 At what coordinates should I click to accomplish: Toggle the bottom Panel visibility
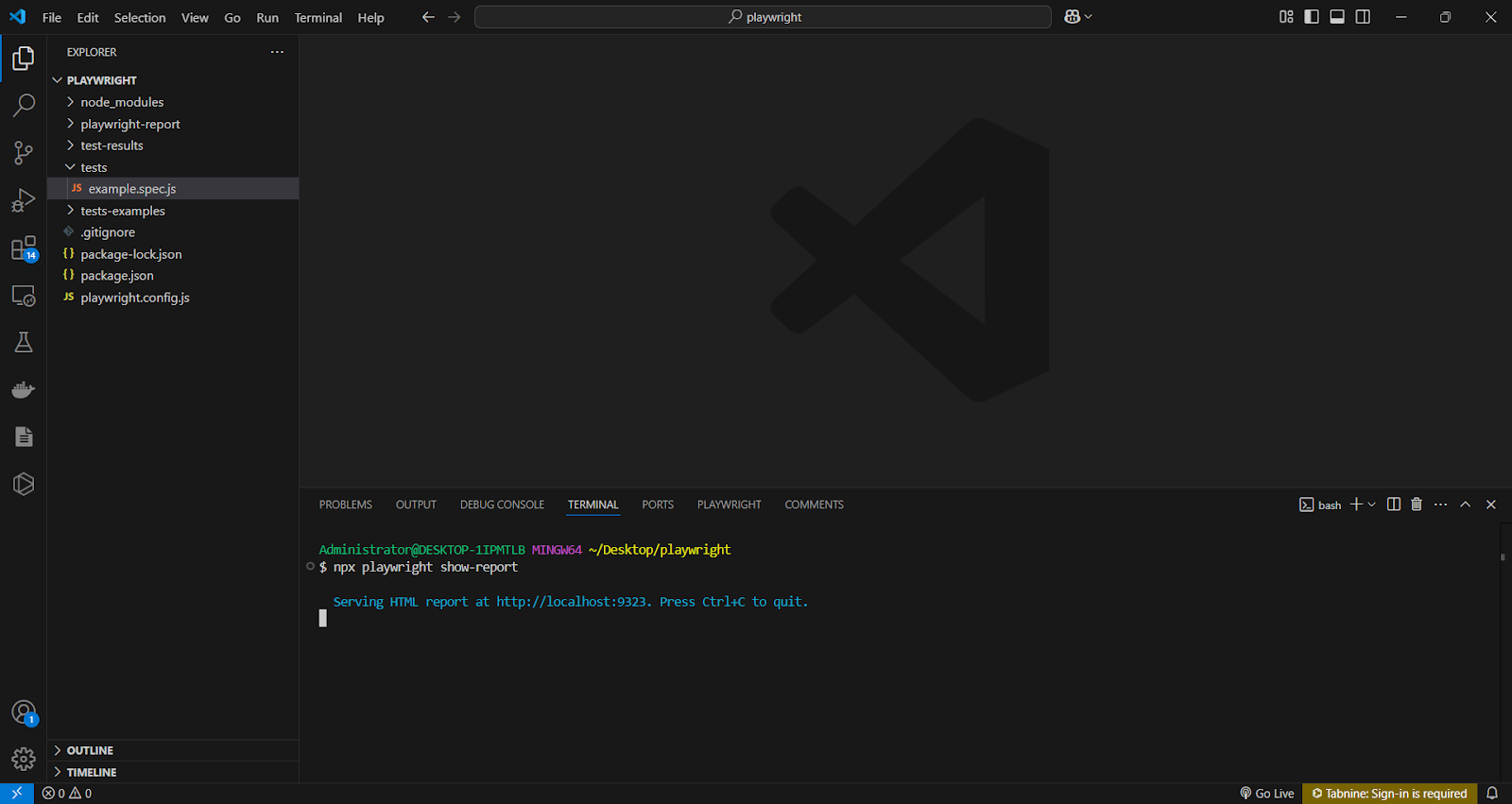pos(1337,17)
